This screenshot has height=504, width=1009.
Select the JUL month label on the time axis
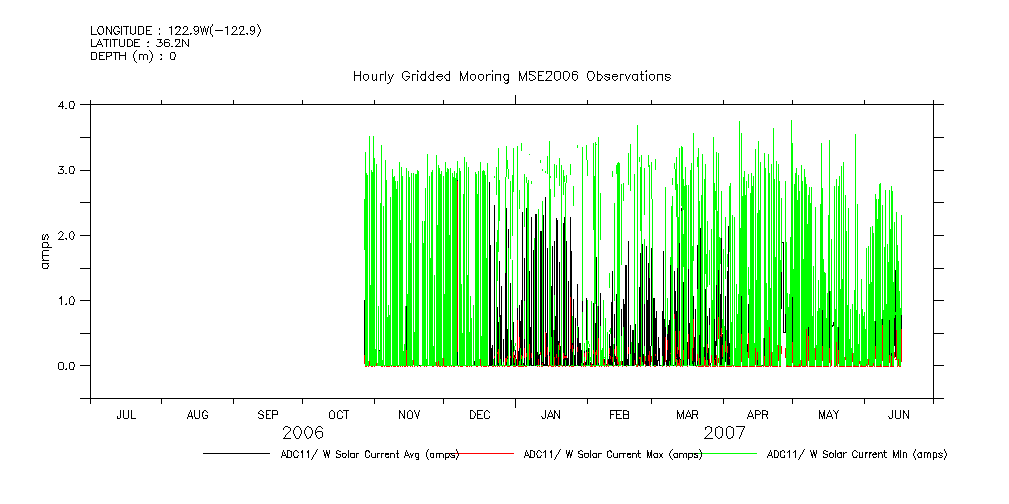(126, 414)
